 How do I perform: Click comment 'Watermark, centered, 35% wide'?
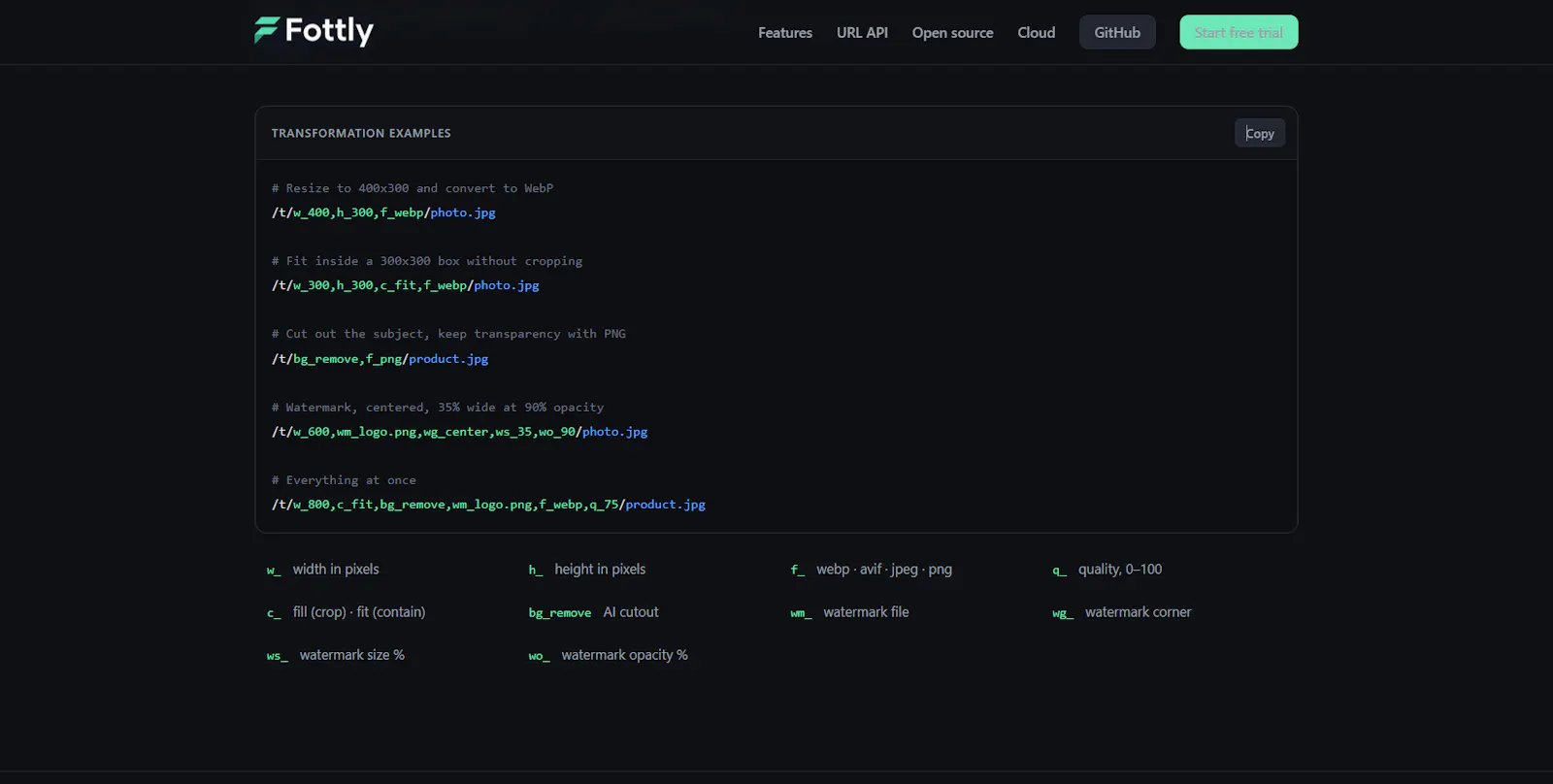(x=438, y=408)
